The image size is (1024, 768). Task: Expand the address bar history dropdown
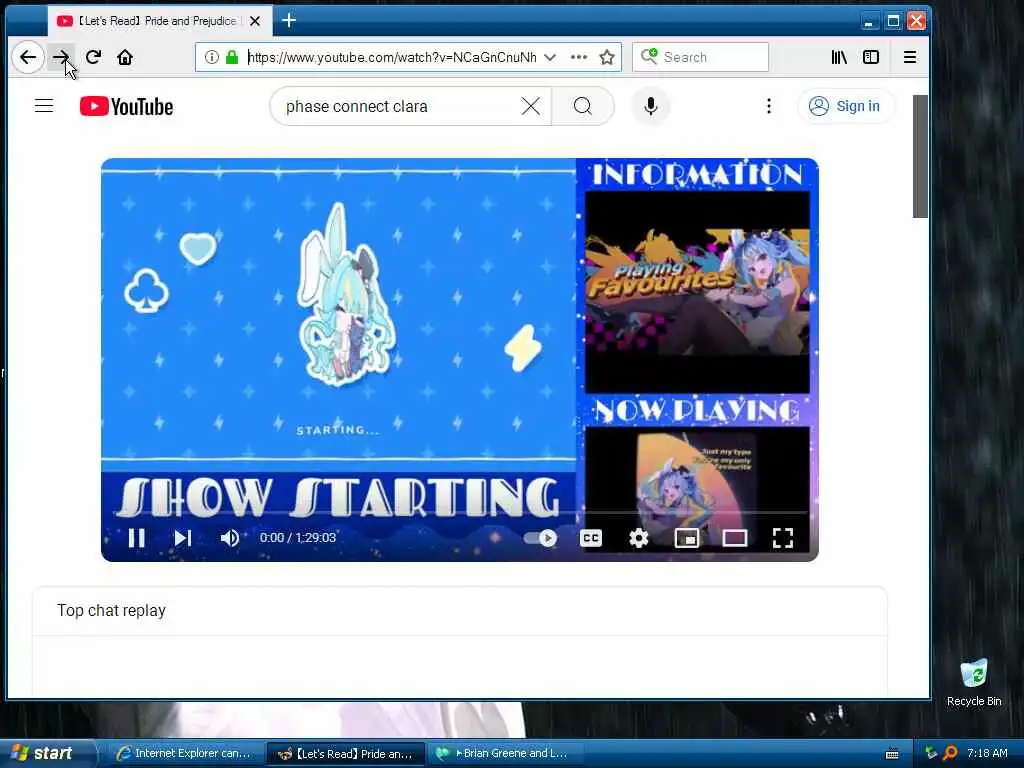point(550,57)
